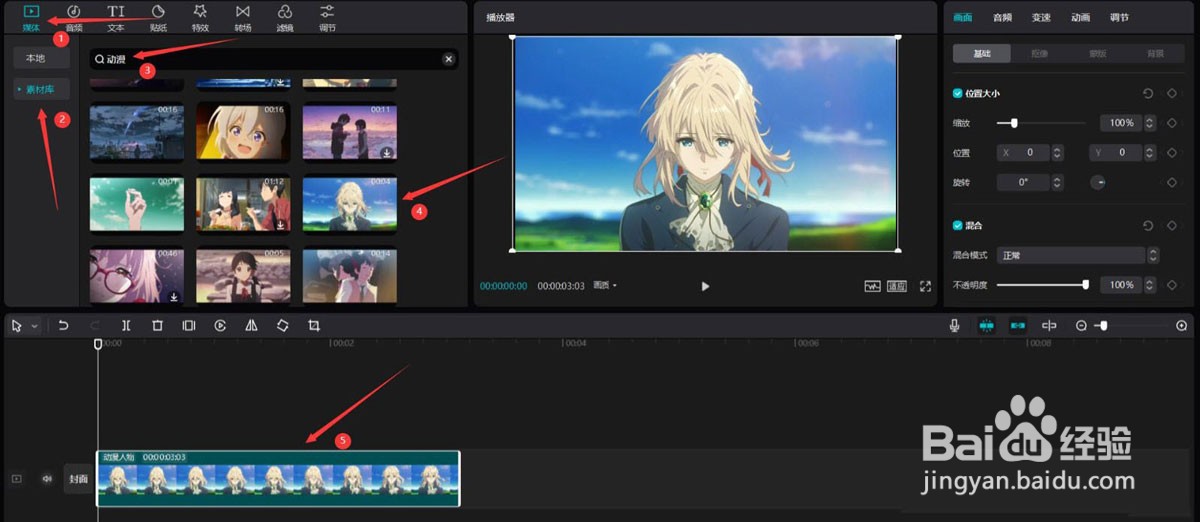Image resolution: width=1200 pixels, height=522 pixels.
Task: Open the 音频 (Audio) library icon
Action: 74,11
